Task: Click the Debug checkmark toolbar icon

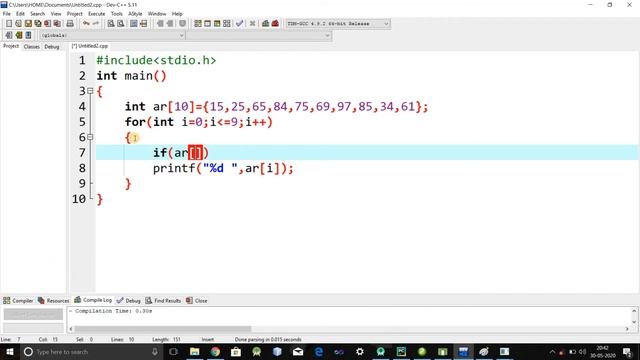Action: coord(240,24)
